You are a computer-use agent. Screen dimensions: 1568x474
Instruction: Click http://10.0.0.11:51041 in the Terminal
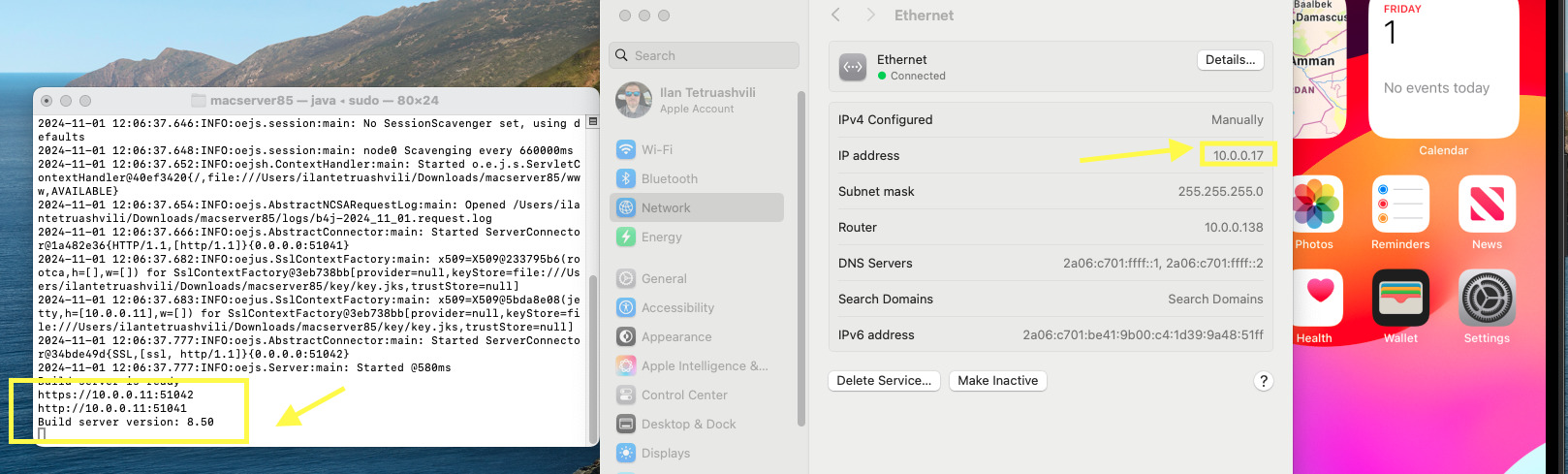(112, 408)
